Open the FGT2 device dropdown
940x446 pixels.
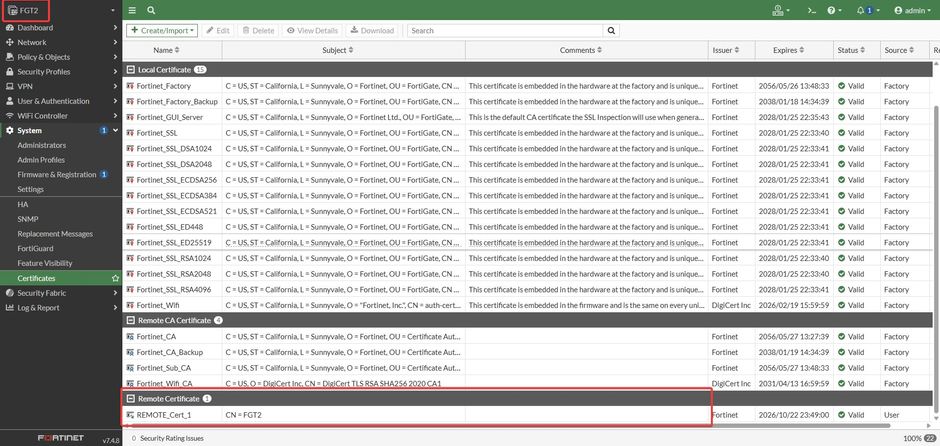[x=61, y=10]
